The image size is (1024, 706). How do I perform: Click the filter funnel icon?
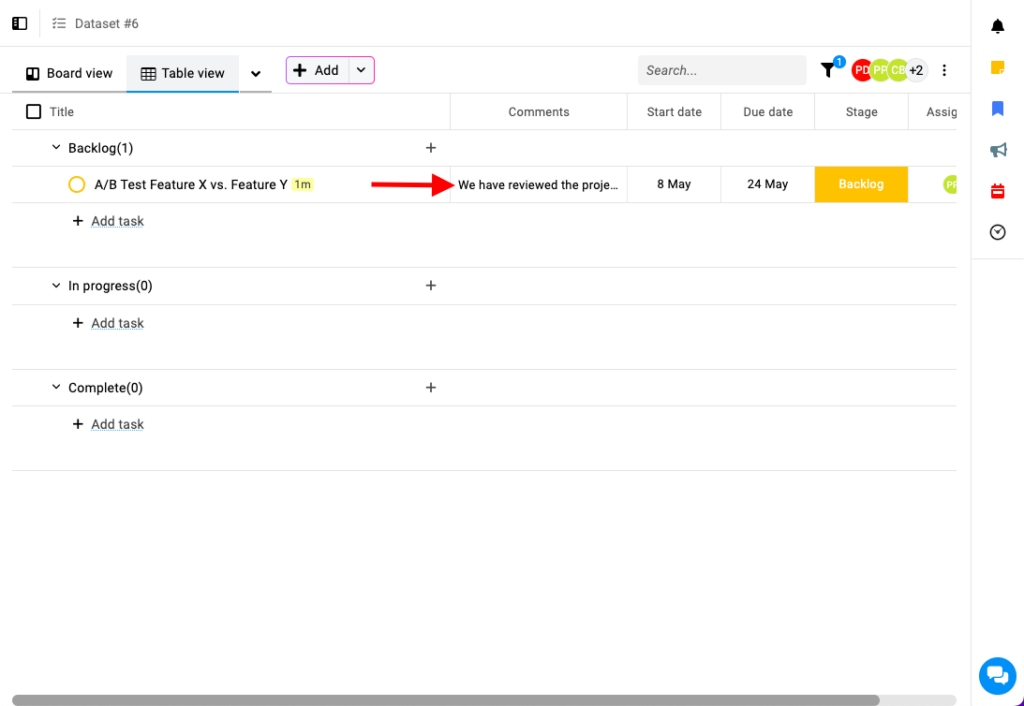point(828,70)
